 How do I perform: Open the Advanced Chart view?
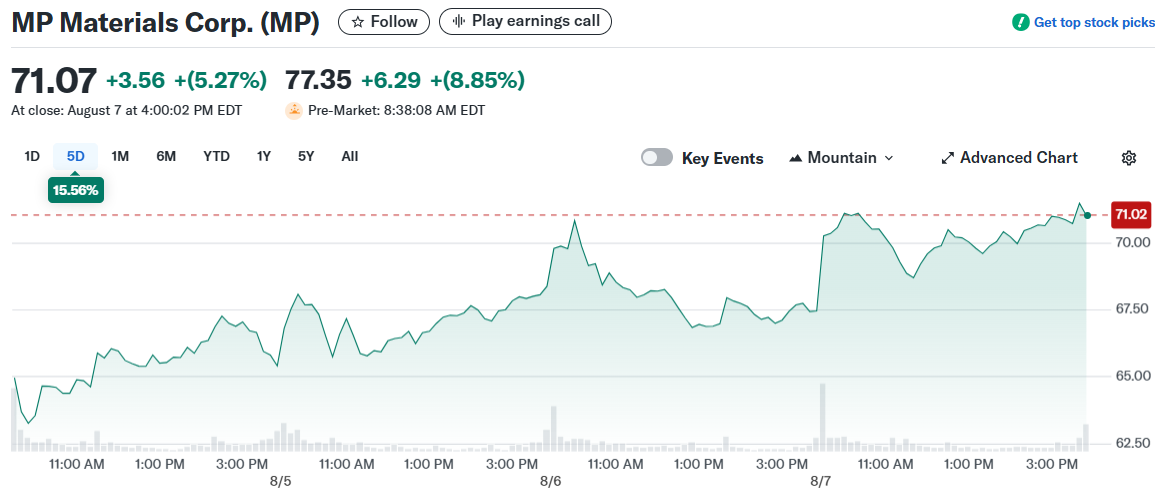point(1009,158)
